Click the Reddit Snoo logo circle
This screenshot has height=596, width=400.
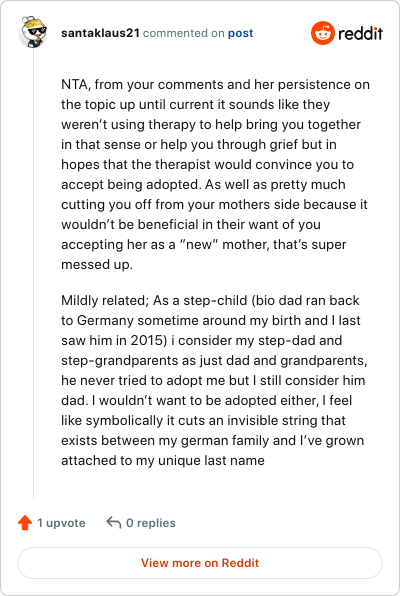tap(323, 33)
